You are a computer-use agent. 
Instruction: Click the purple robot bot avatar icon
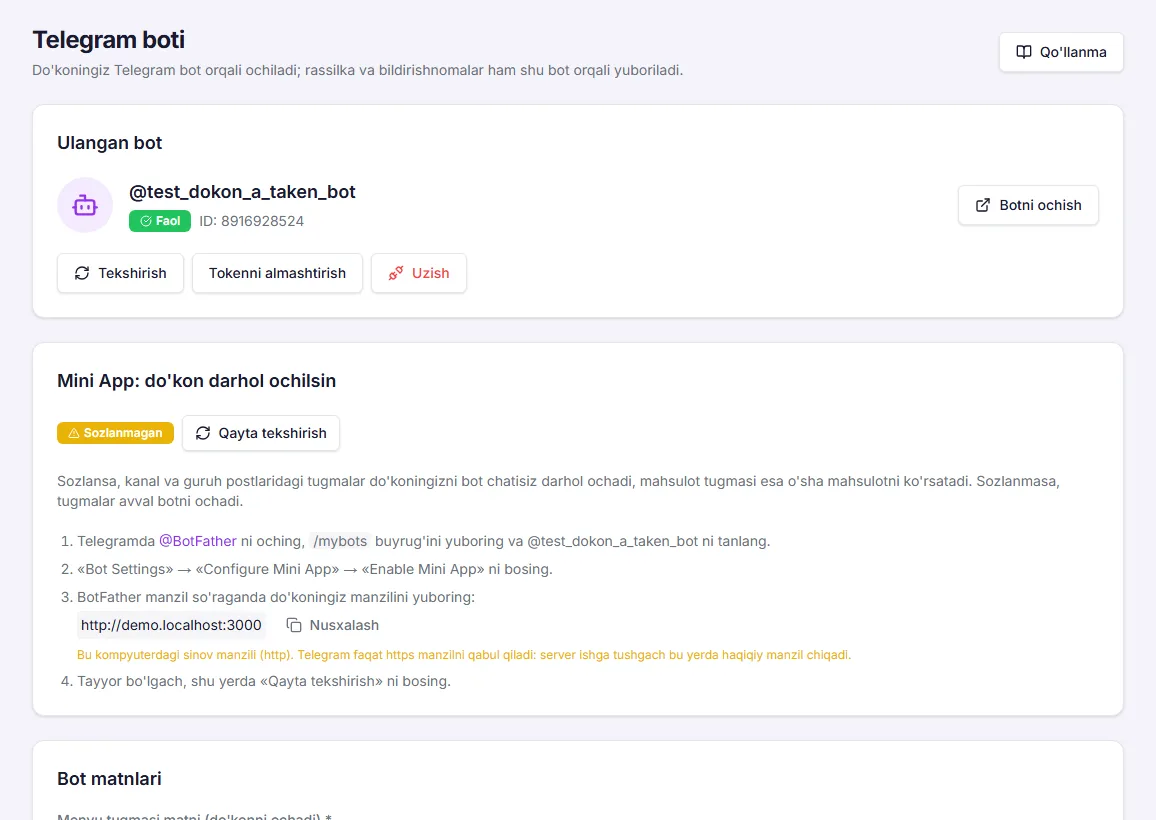coord(85,205)
